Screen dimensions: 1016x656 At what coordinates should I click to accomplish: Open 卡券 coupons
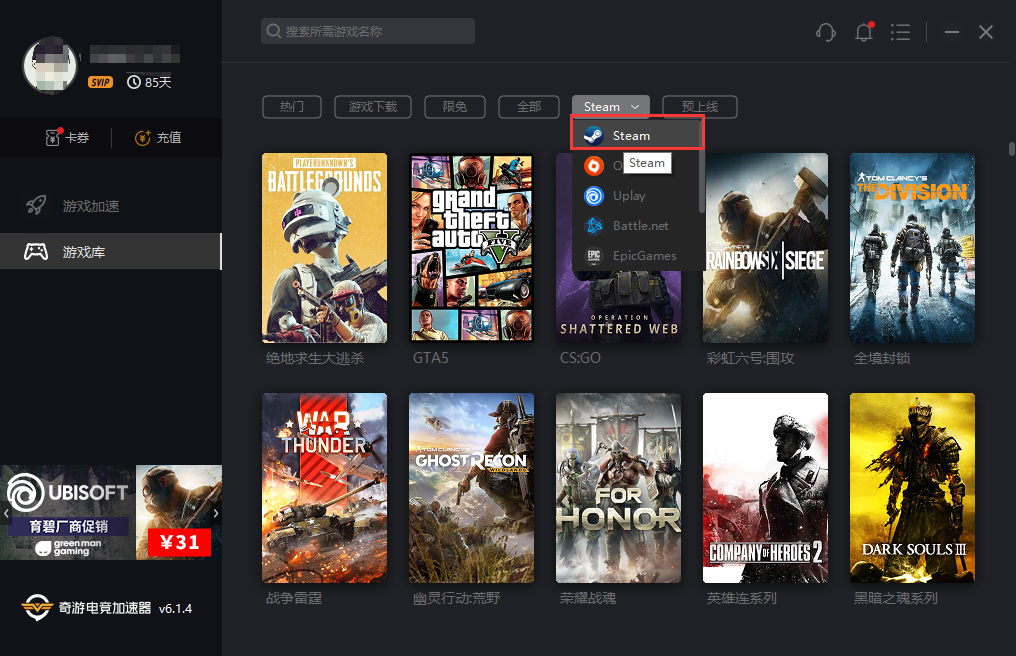tap(67, 137)
